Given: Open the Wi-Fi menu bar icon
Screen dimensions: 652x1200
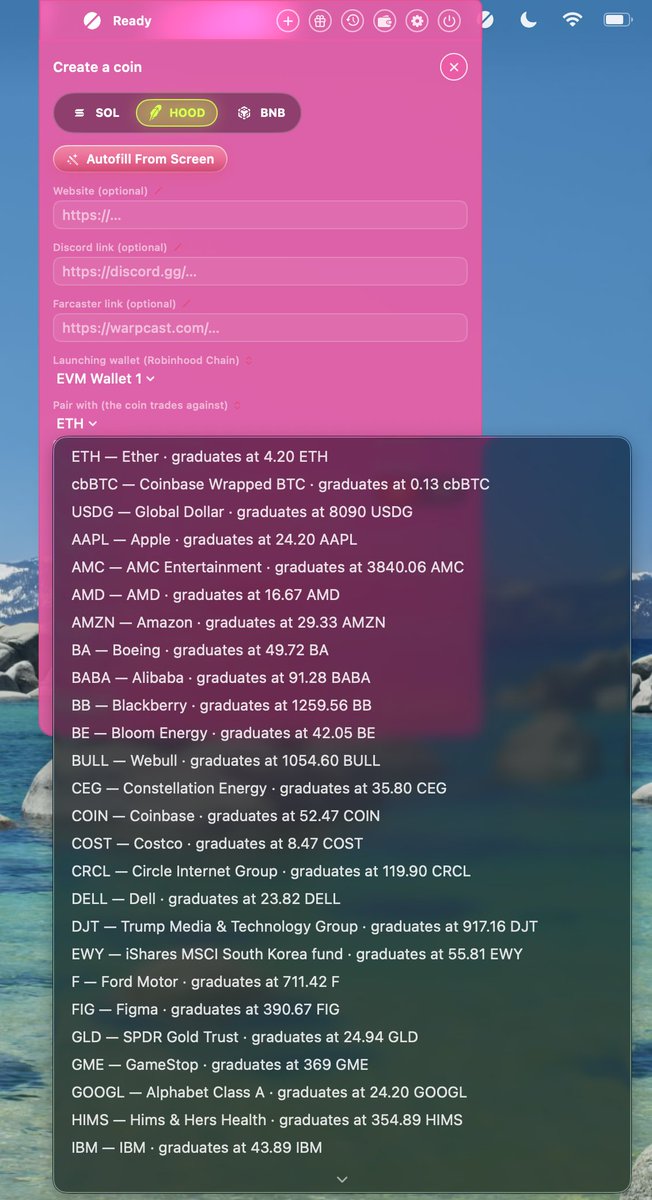Looking at the screenshot, I should pyautogui.click(x=572, y=19).
